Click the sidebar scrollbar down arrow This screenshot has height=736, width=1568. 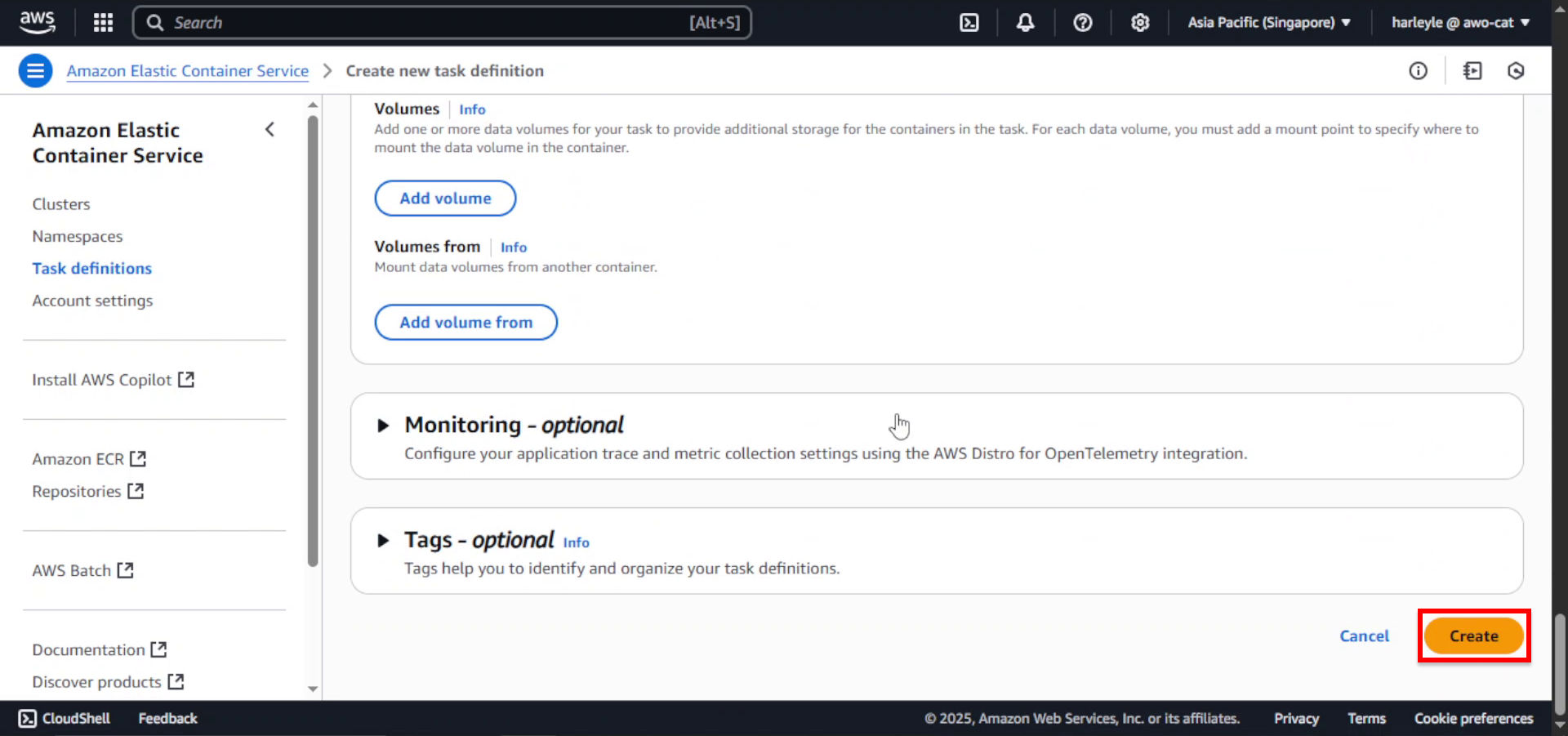click(313, 689)
